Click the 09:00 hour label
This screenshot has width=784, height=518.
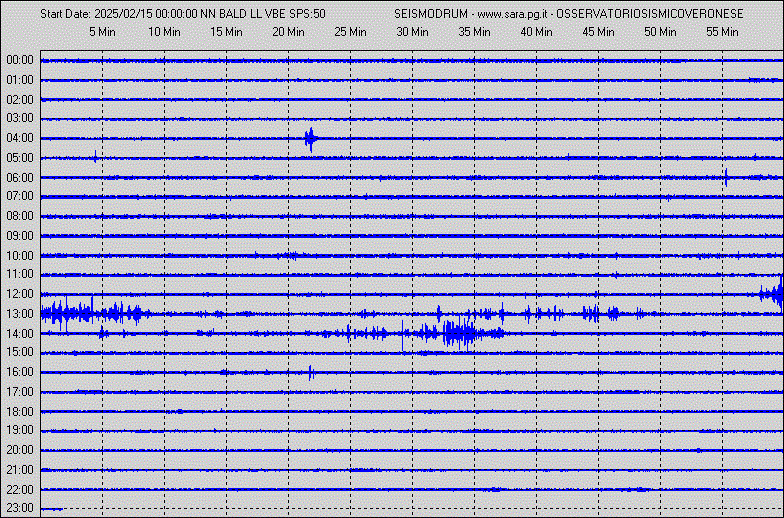[20, 236]
